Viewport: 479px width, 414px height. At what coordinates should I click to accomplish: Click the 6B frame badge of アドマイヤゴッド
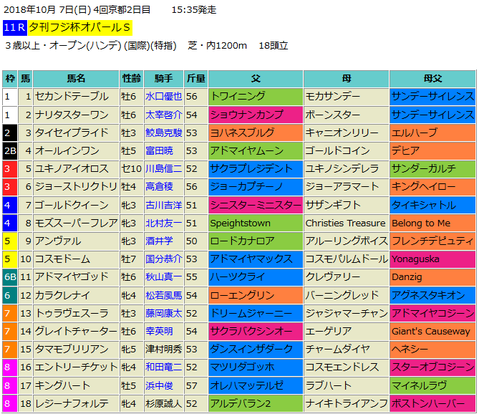10,277
